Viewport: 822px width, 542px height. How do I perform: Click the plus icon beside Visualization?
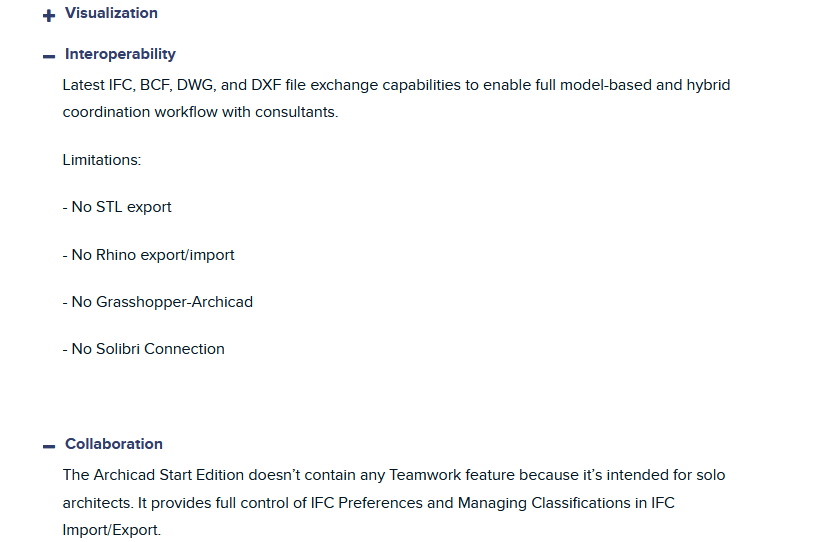[x=48, y=15]
